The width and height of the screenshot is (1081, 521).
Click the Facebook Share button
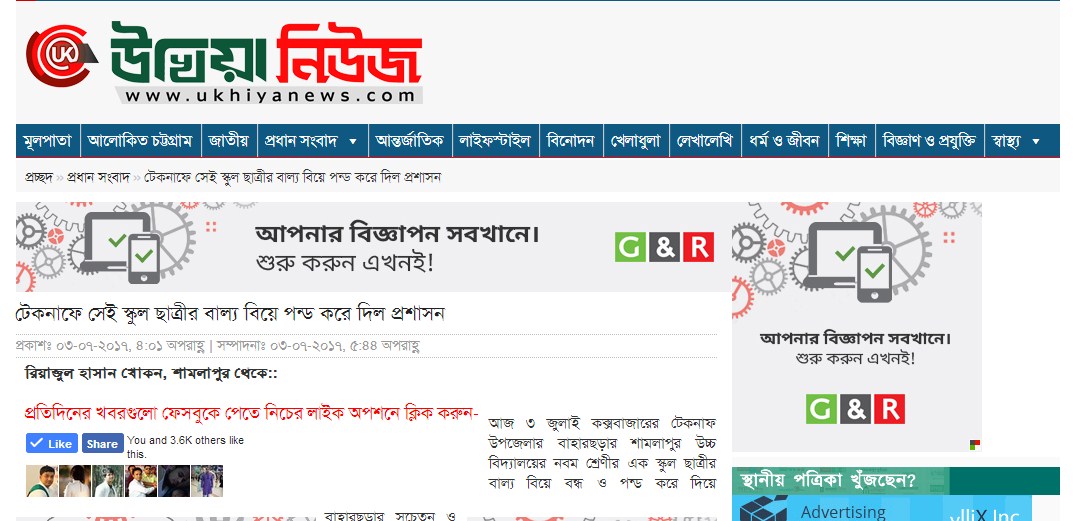tap(103, 444)
